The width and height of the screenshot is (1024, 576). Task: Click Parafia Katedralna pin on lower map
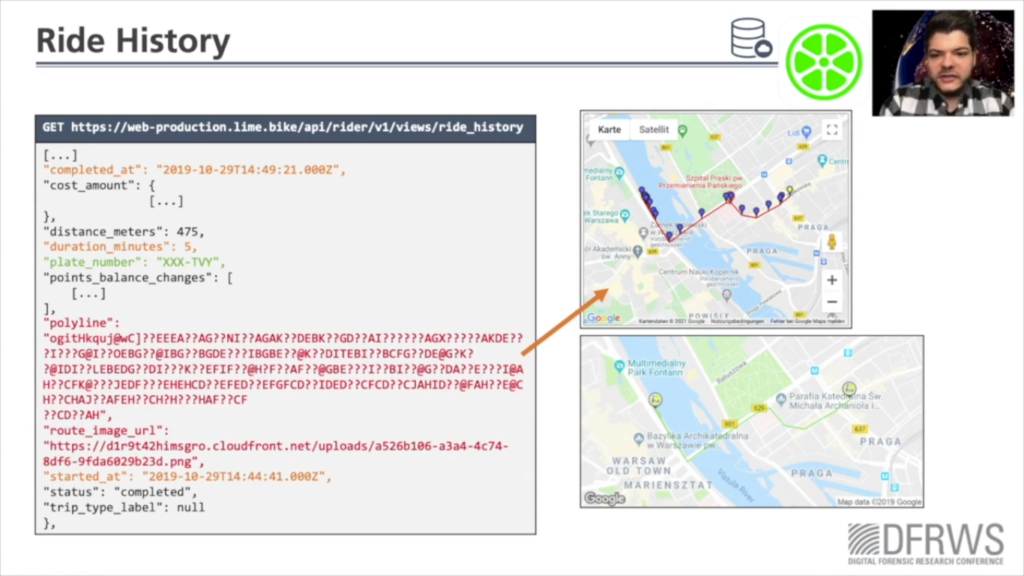pyautogui.click(x=780, y=398)
